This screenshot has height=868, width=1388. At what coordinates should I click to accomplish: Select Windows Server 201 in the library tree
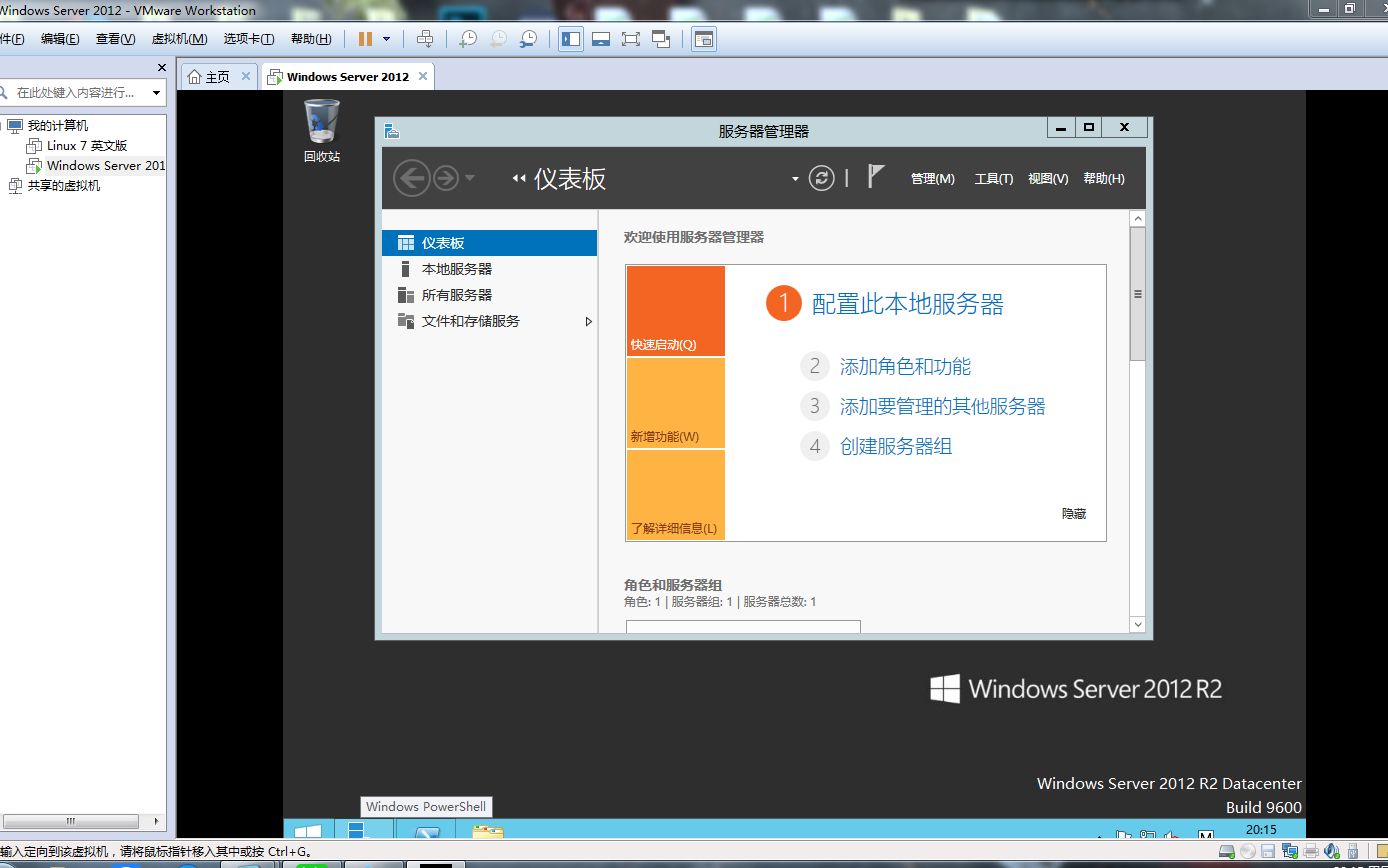106,166
